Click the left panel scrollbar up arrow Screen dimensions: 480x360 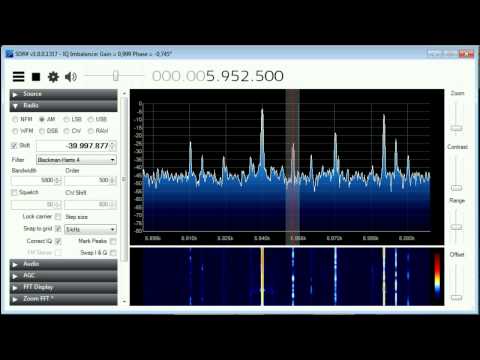(124, 93)
